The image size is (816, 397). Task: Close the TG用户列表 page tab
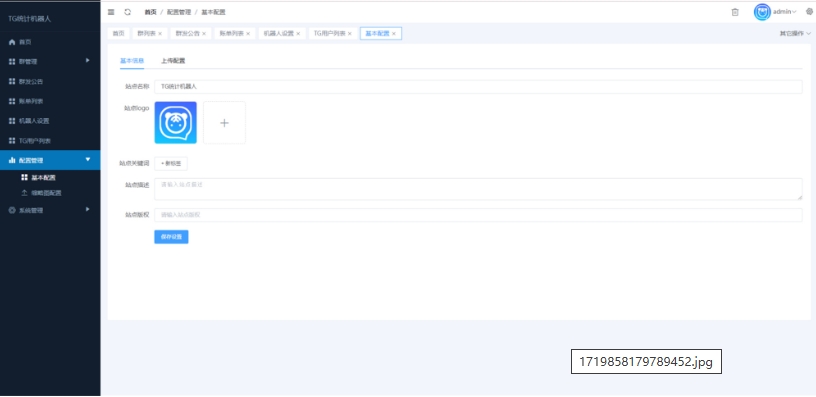[x=350, y=34]
